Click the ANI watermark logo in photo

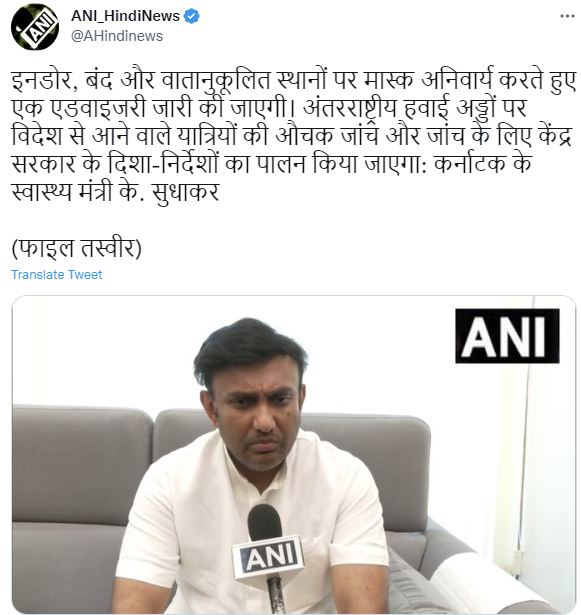coord(507,336)
